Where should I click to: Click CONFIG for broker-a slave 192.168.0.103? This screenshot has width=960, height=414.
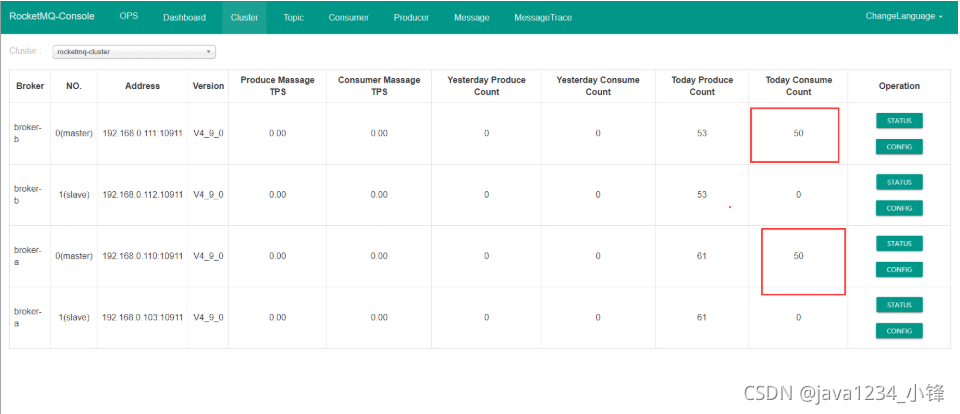tap(899, 331)
